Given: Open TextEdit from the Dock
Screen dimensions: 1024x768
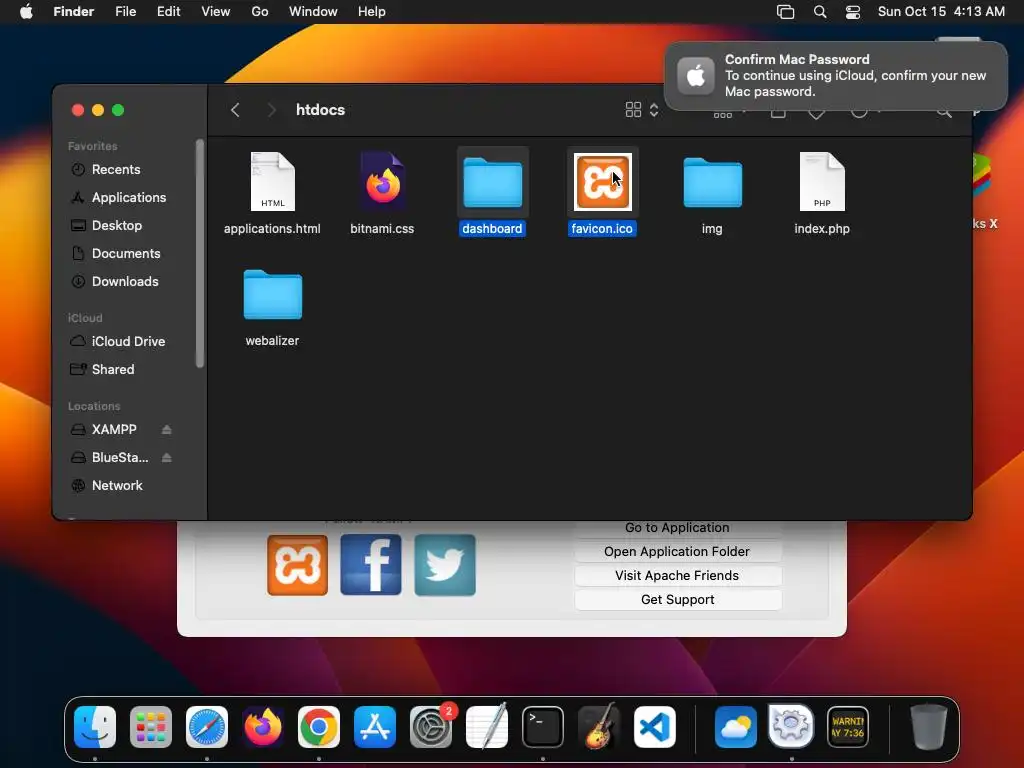Looking at the screenshot, I should [487, 727].
